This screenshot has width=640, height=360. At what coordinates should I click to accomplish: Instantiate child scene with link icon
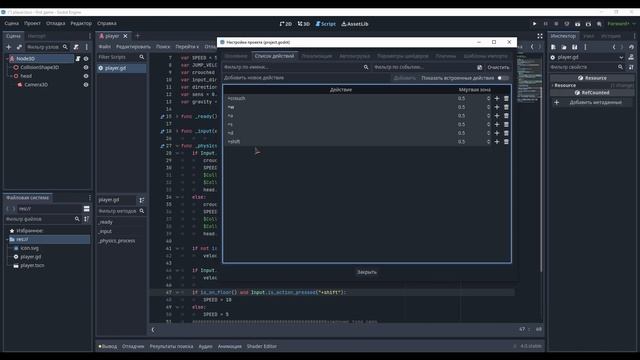click(19, 47)
